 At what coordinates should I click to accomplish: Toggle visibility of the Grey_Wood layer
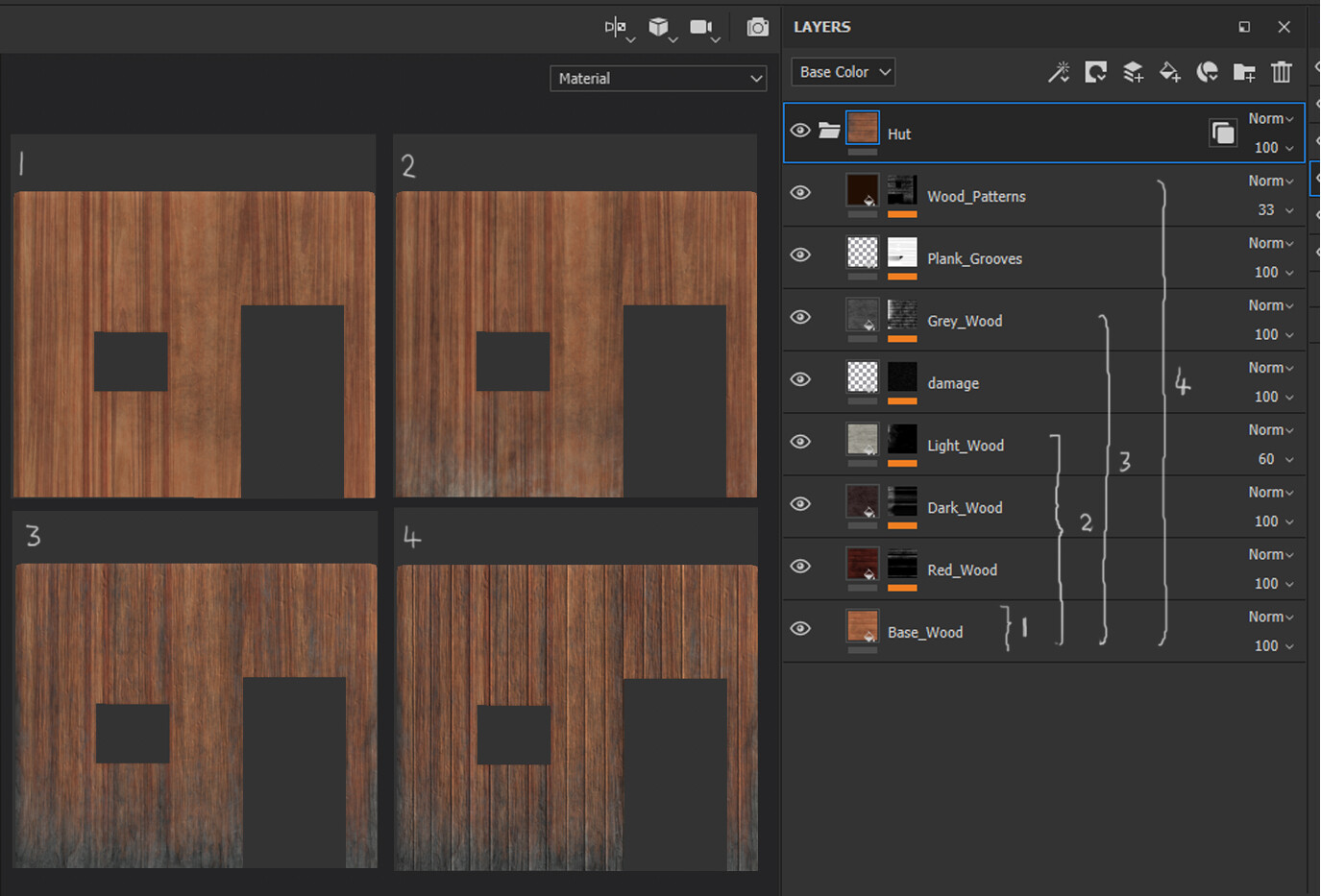coord(800,317)
